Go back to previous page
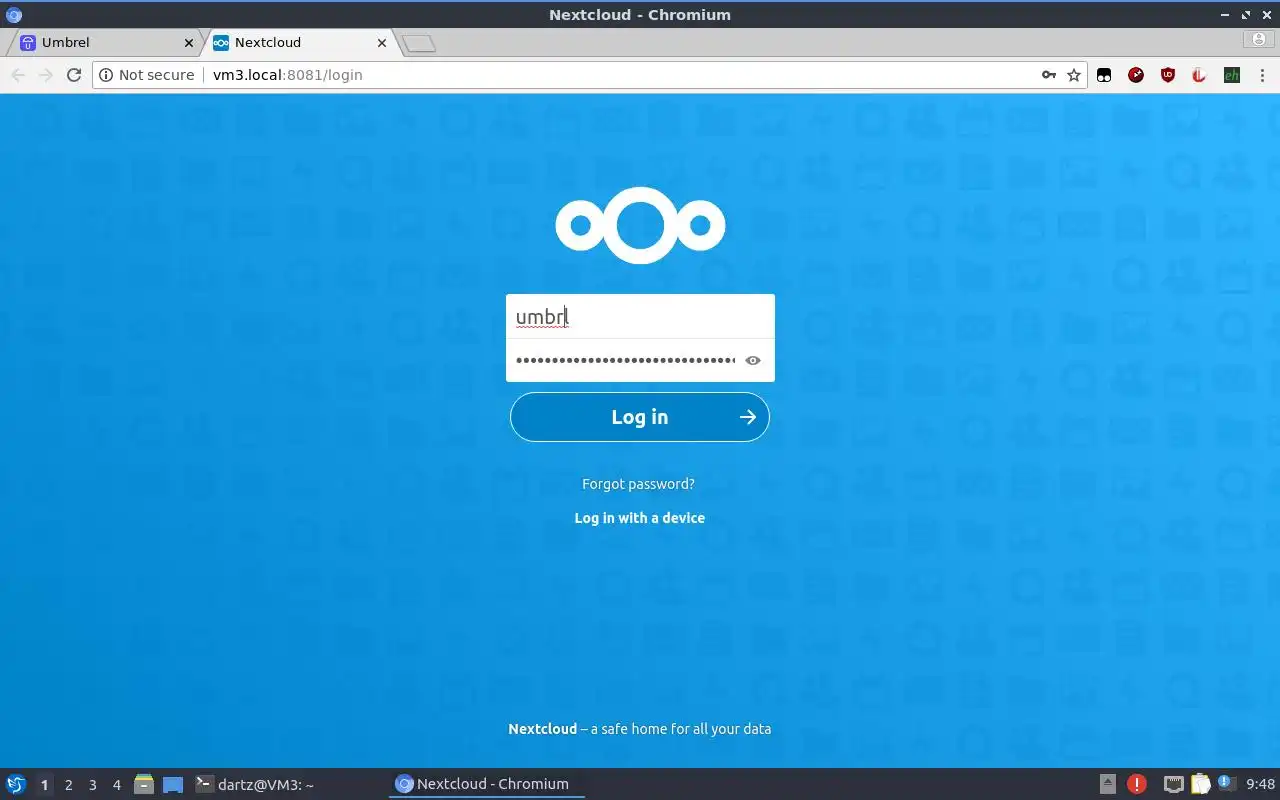The image size is (1280, 800). [x=18, y=75]
